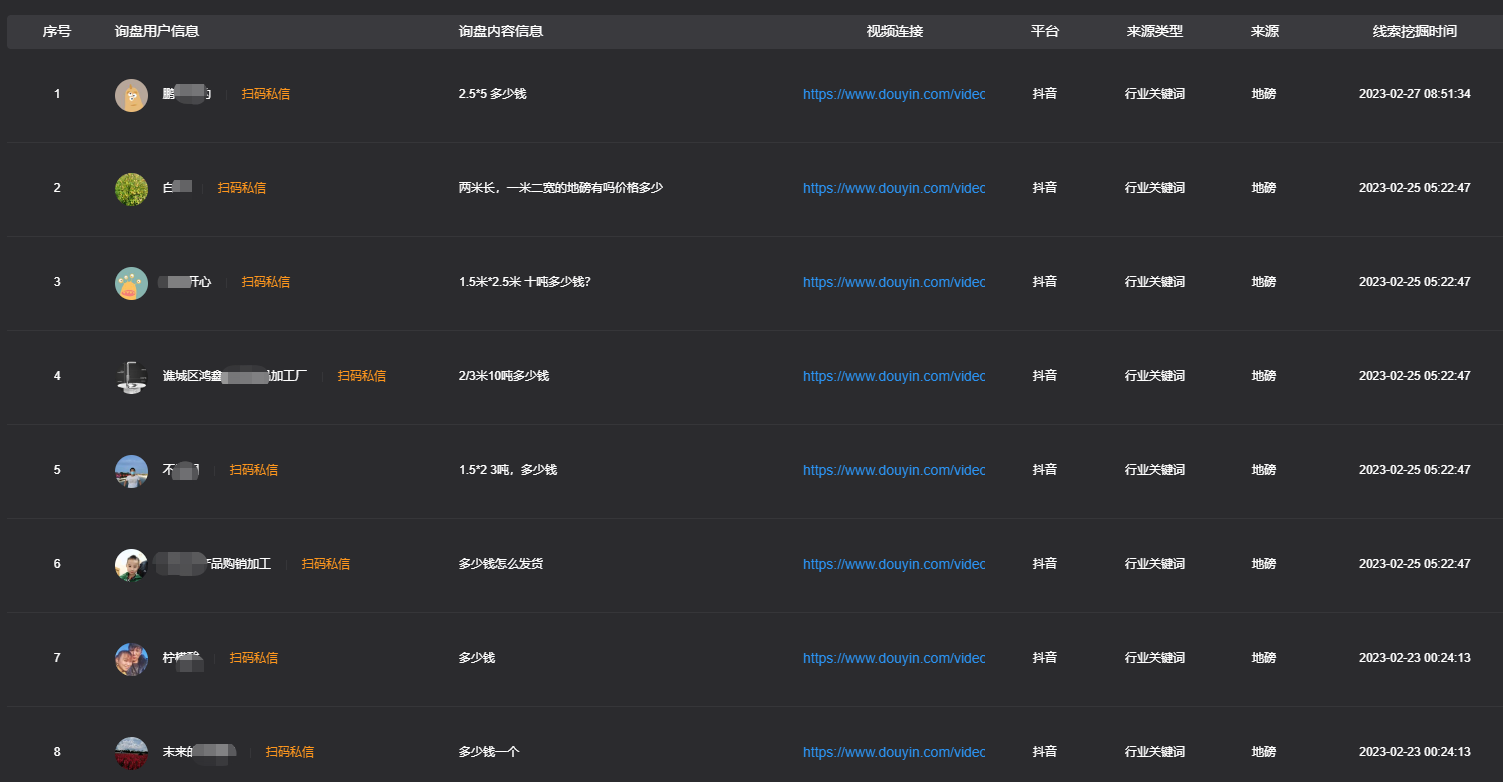Click the red field avatar in row 8
1503x782 pixels.
pos(131,753)
